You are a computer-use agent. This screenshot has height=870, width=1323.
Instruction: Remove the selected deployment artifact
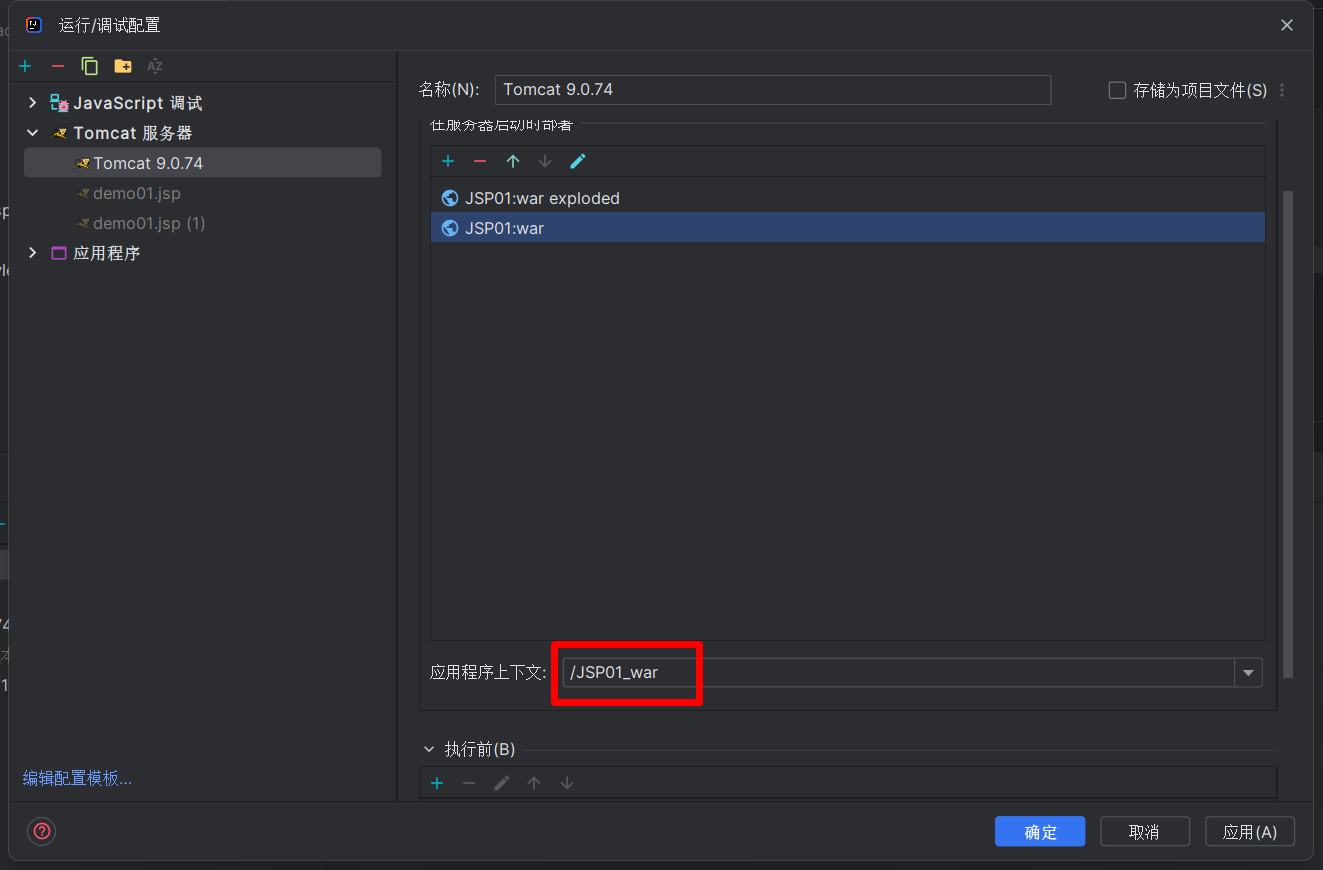(x=480, y=161)
